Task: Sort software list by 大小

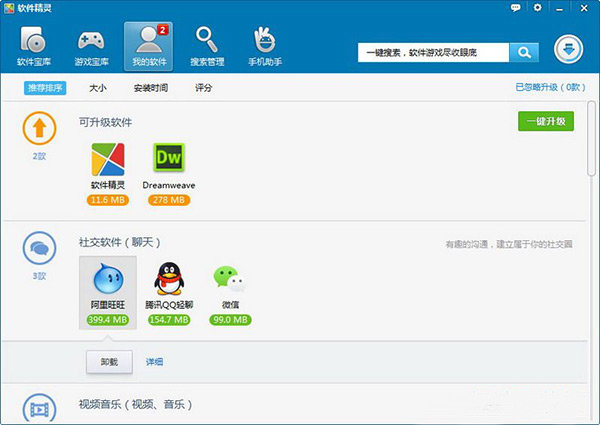Action: tap(98, 88)
